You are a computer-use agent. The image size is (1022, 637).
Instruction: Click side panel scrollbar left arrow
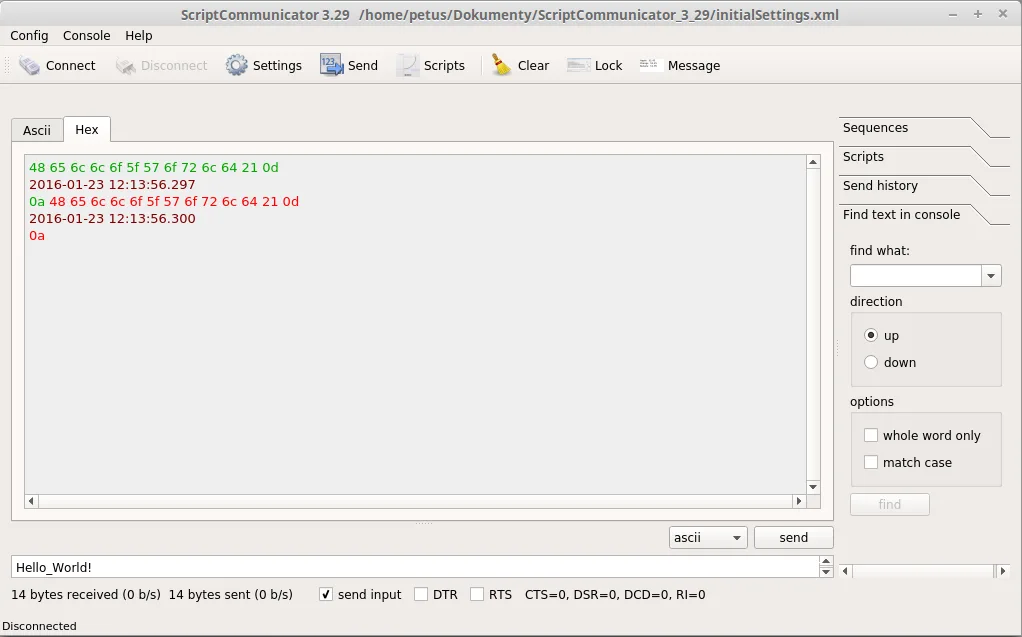[845, 571]
